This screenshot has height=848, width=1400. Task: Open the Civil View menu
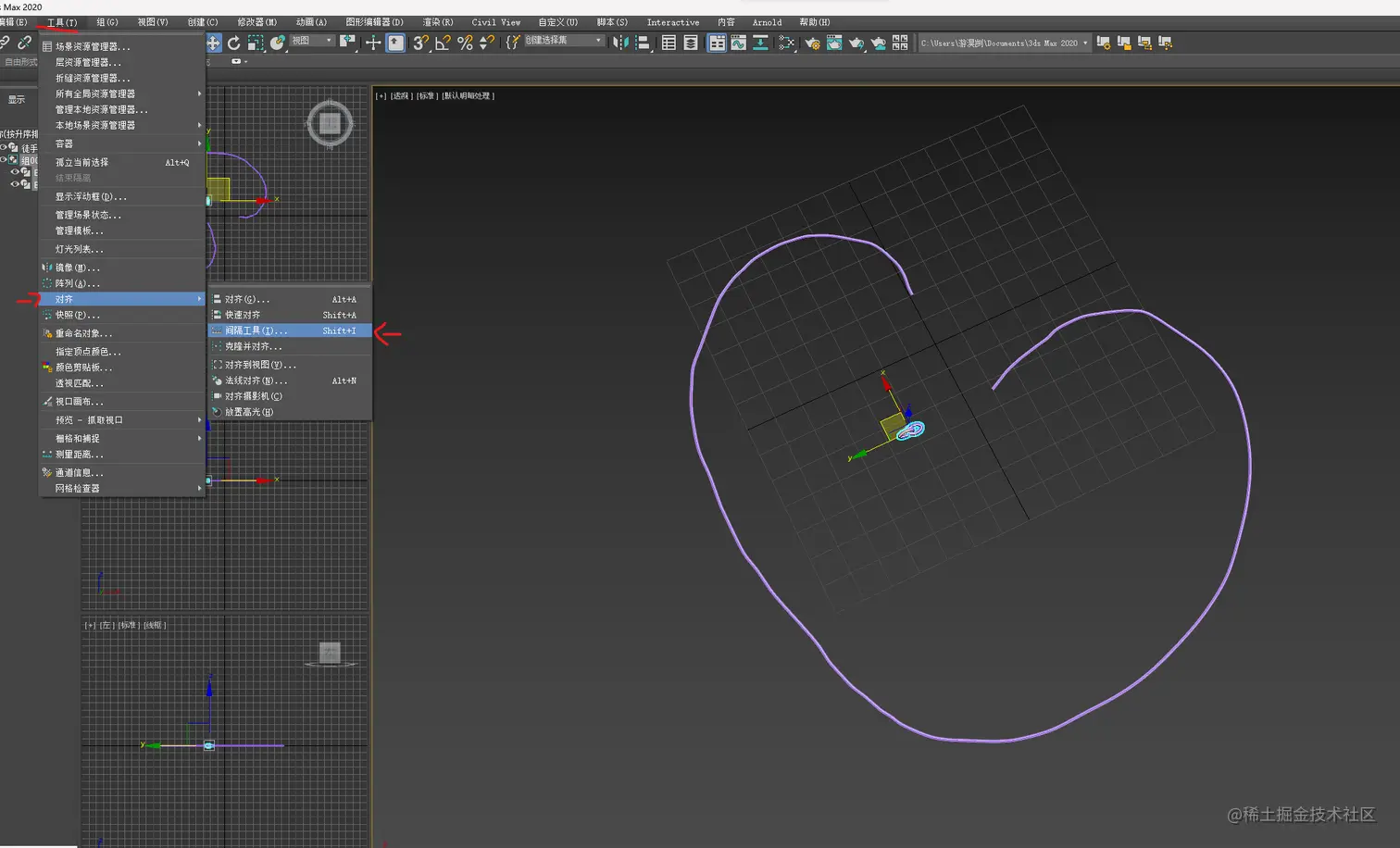(496, 22)
